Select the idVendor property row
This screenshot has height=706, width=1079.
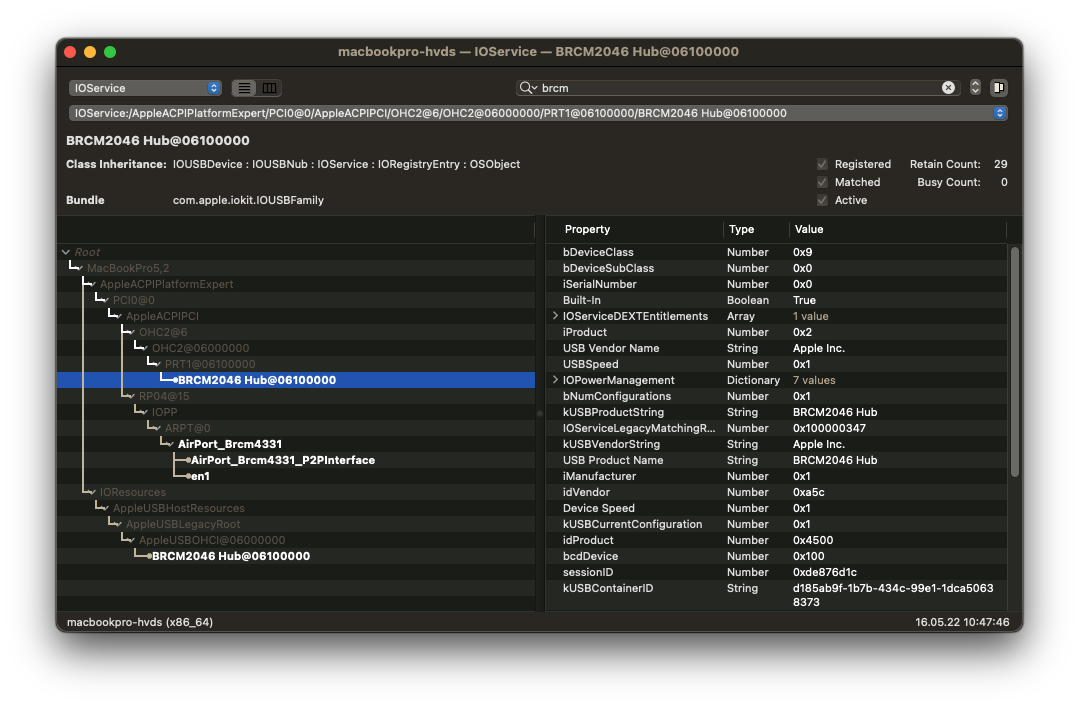pyautogui.click(x=776, y=492)
